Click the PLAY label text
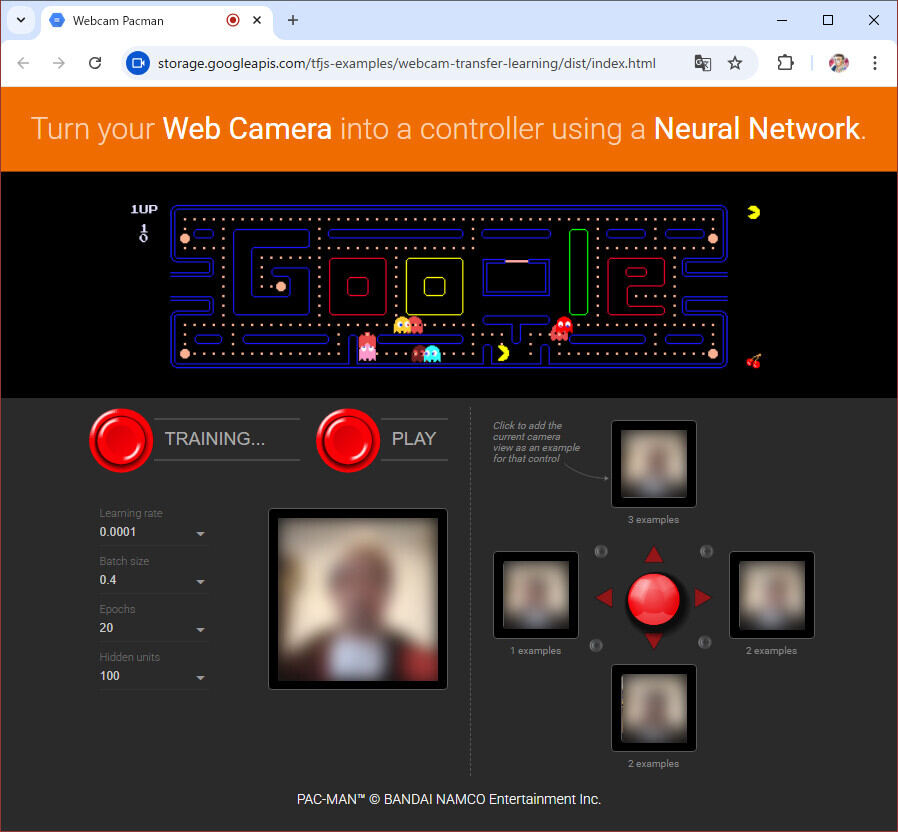This screenshot has width=898, height=832. tap(413, 439)
